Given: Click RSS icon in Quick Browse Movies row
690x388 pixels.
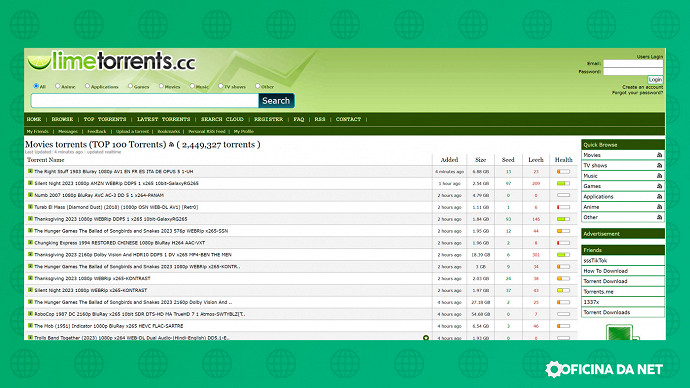Looking at the screenshot, I should (659, 155).
